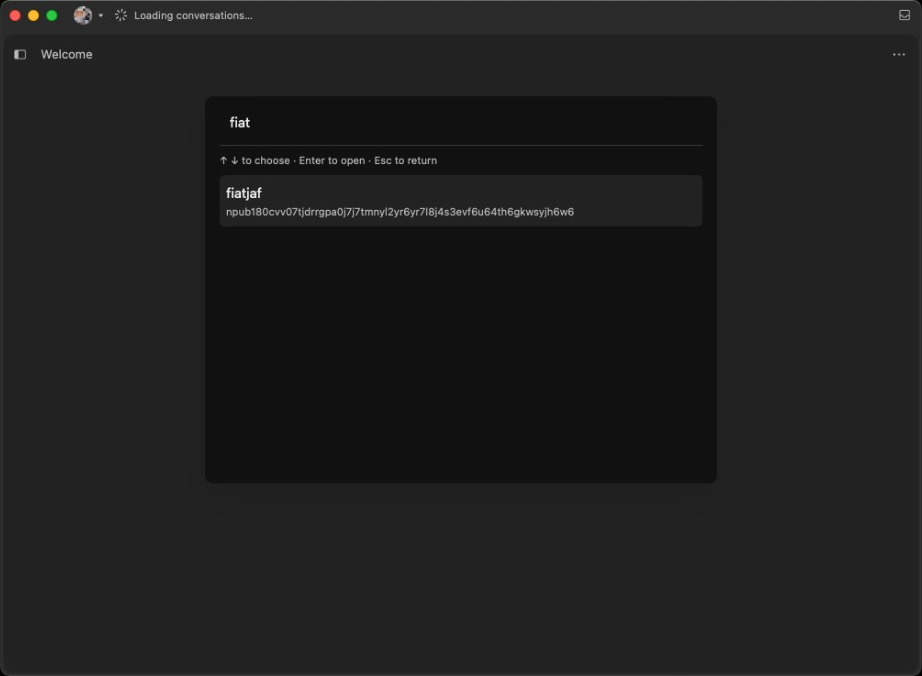Click the fiatjaf npub key text

[400, 212]
